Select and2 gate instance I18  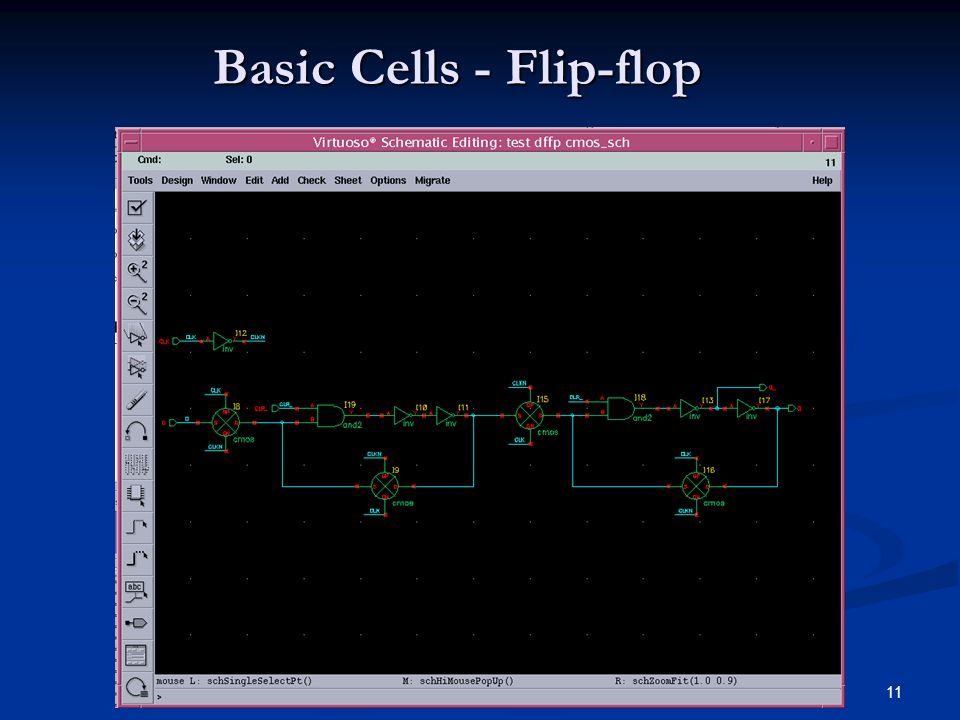[x=620, y=409]
